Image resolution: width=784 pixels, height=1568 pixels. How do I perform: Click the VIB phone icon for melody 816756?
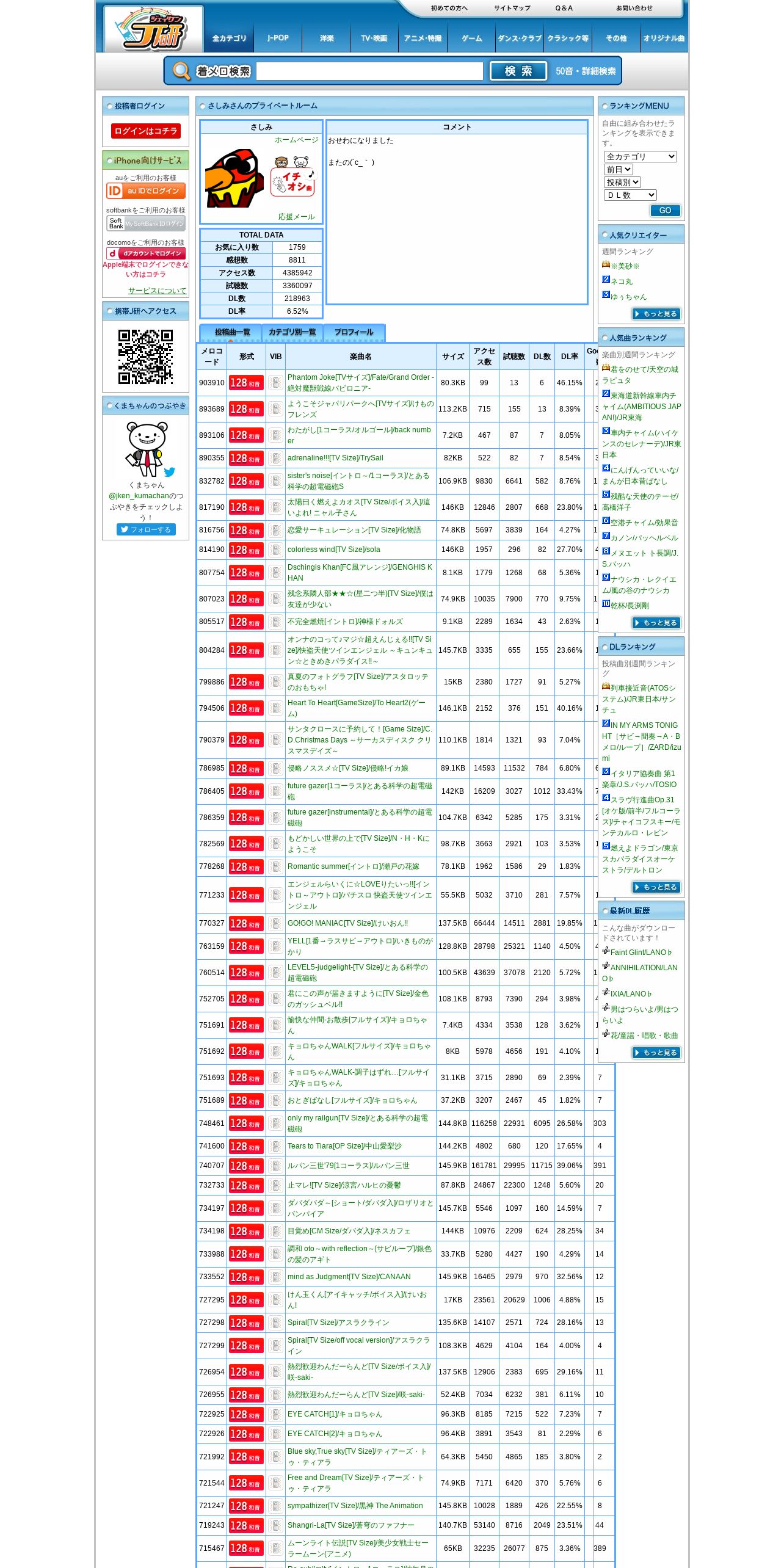coord(275,530)
